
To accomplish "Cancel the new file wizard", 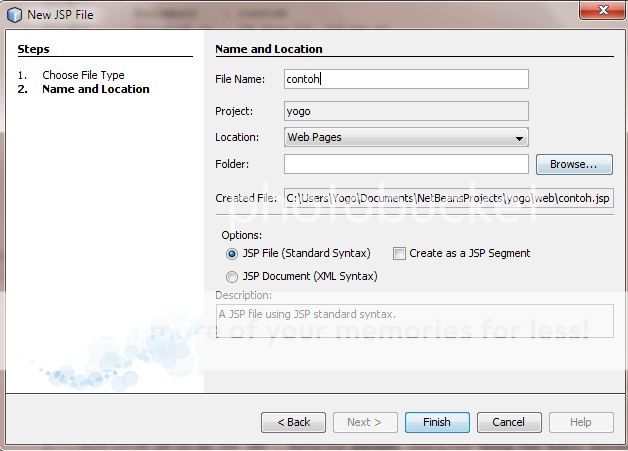I will pos(509,422).
